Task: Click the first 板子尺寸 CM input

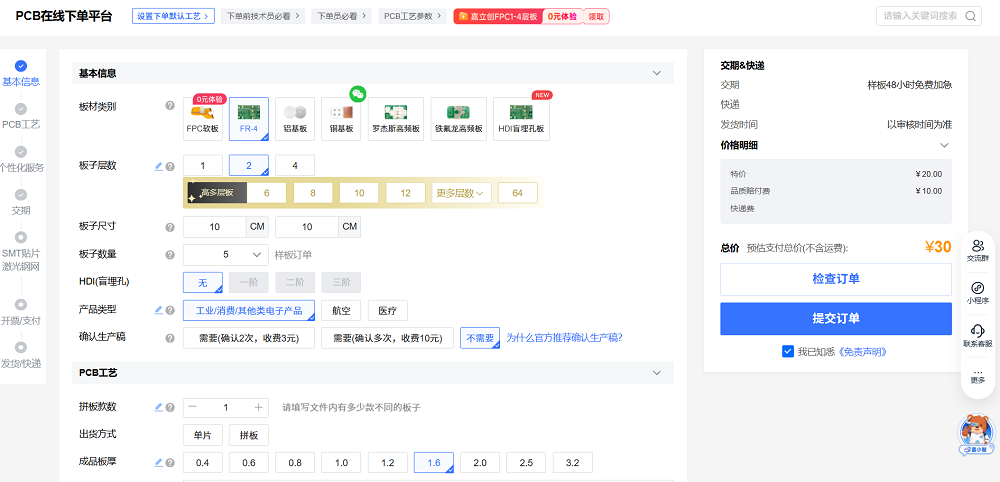Action: (214, 227)
